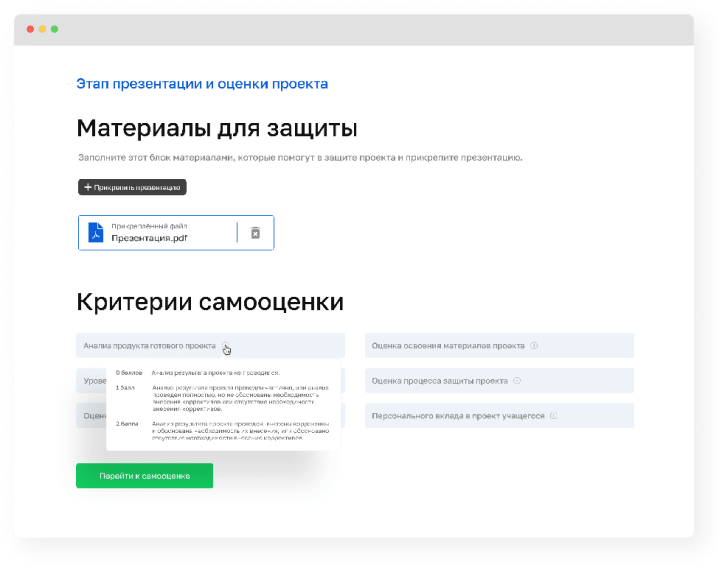726x570 pixels.
Task: Choose the Оценка процесса защиты проекта criterion
Action: 440,381
